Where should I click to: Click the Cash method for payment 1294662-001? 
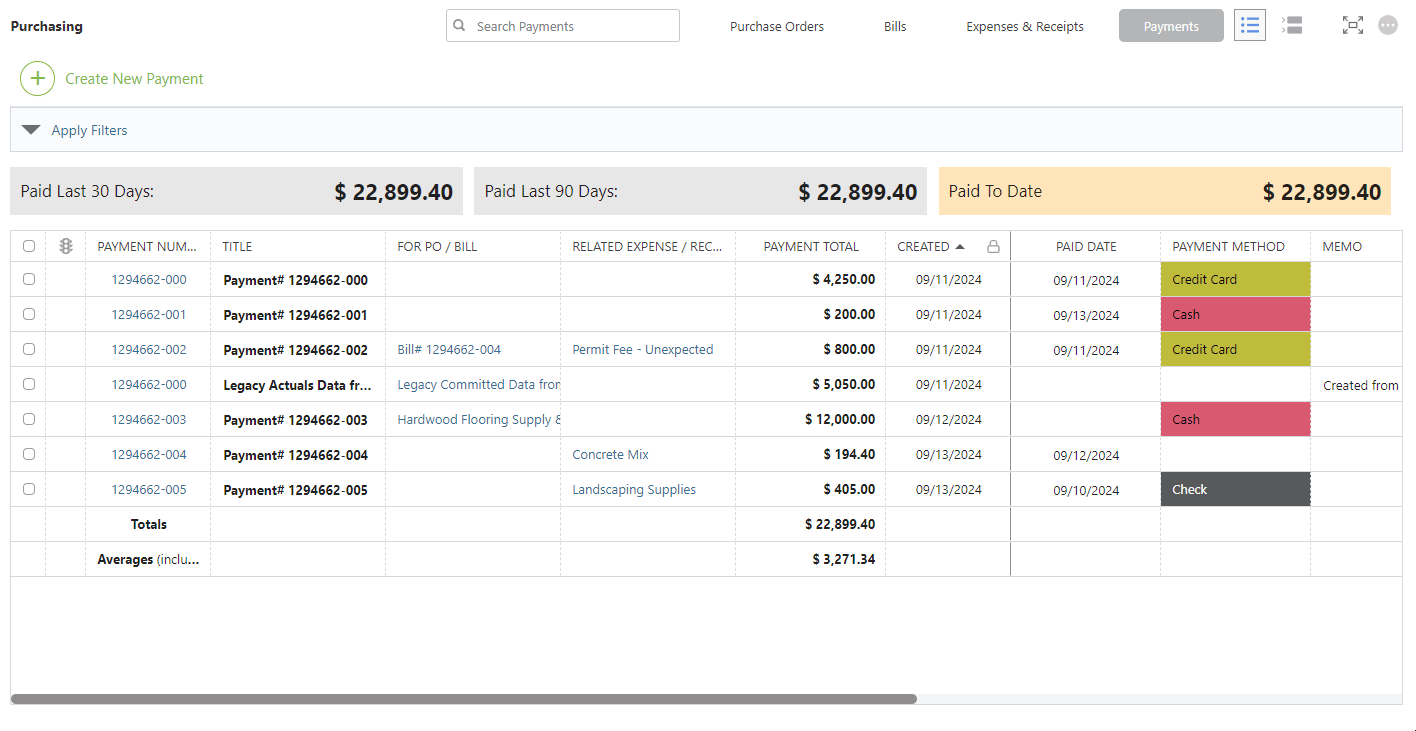[1235, 315]
